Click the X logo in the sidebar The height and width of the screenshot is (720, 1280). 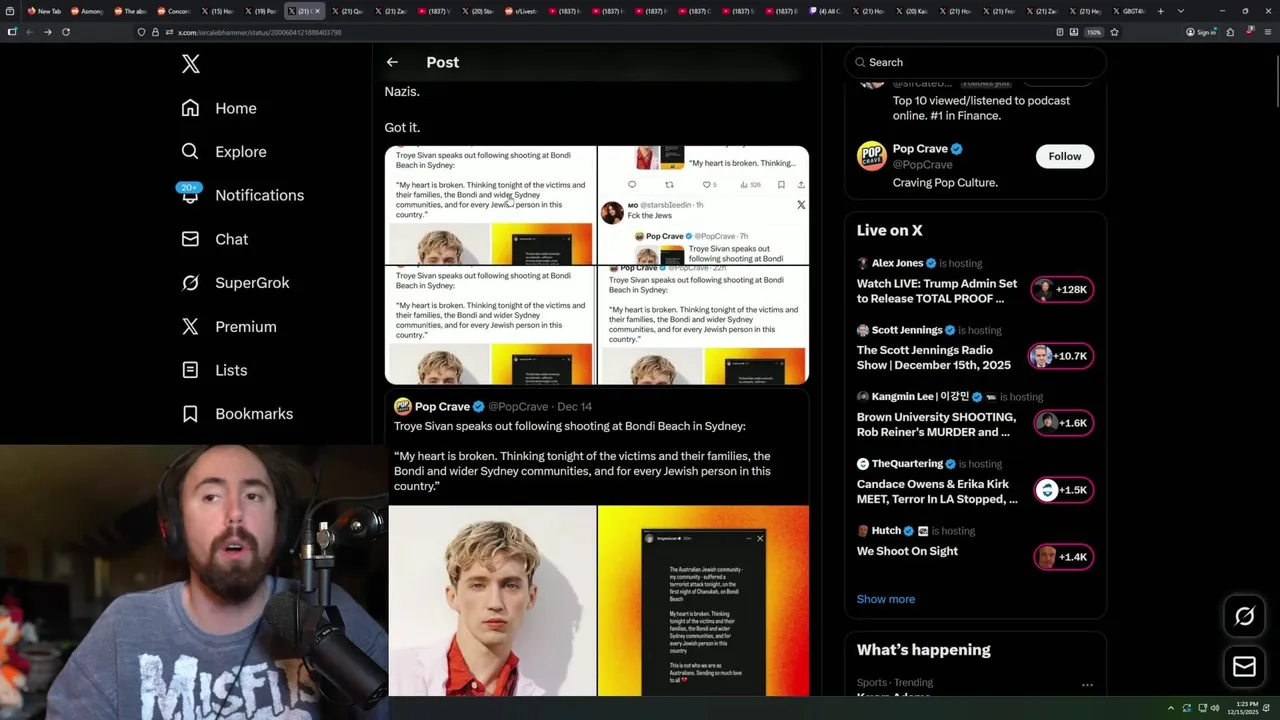point(191,64)
